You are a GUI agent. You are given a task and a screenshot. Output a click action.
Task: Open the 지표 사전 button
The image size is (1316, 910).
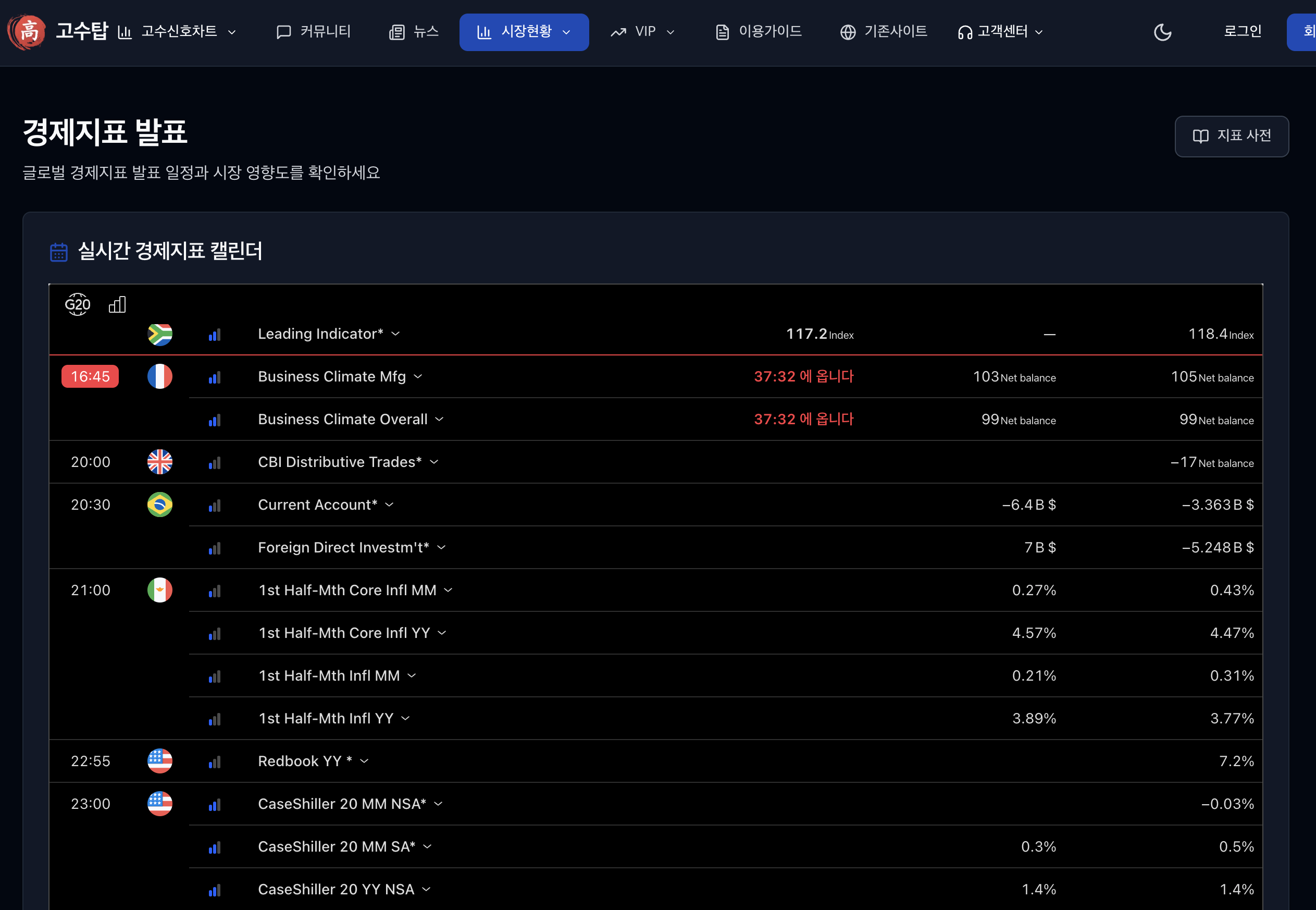tap(1231, 136)
